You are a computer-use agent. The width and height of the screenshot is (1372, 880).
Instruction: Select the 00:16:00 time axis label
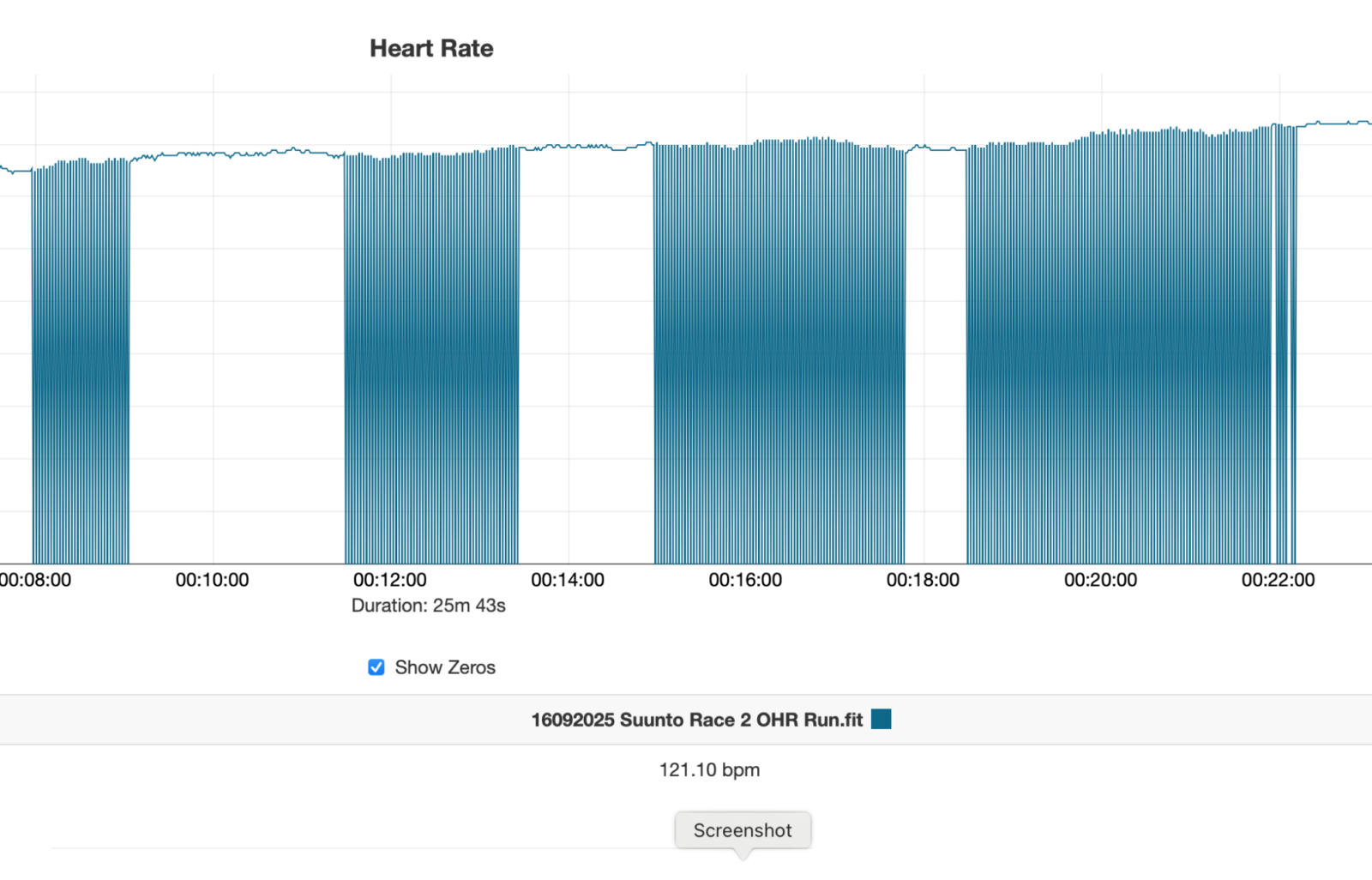click(745, 580)
